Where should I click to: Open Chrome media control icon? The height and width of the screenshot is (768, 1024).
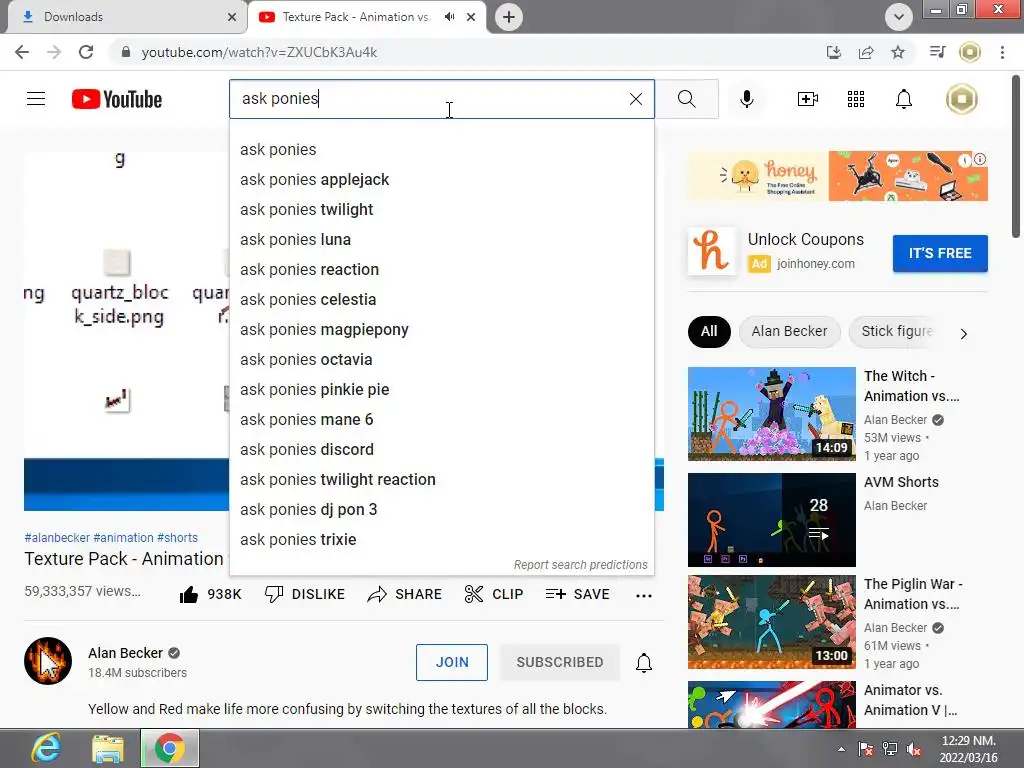click(x=937, y=52)
